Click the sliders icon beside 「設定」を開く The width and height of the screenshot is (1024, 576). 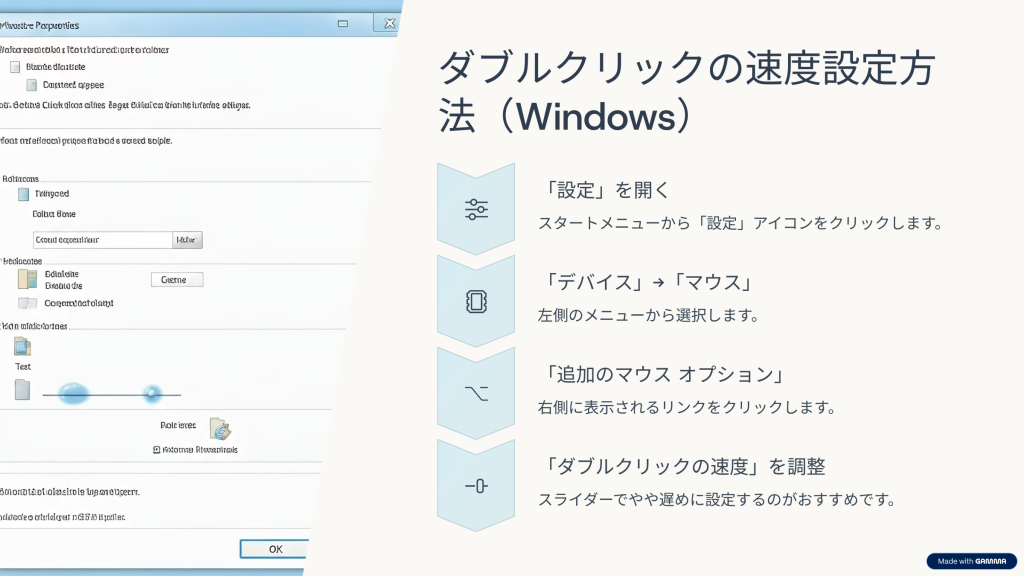coord(476,209)
